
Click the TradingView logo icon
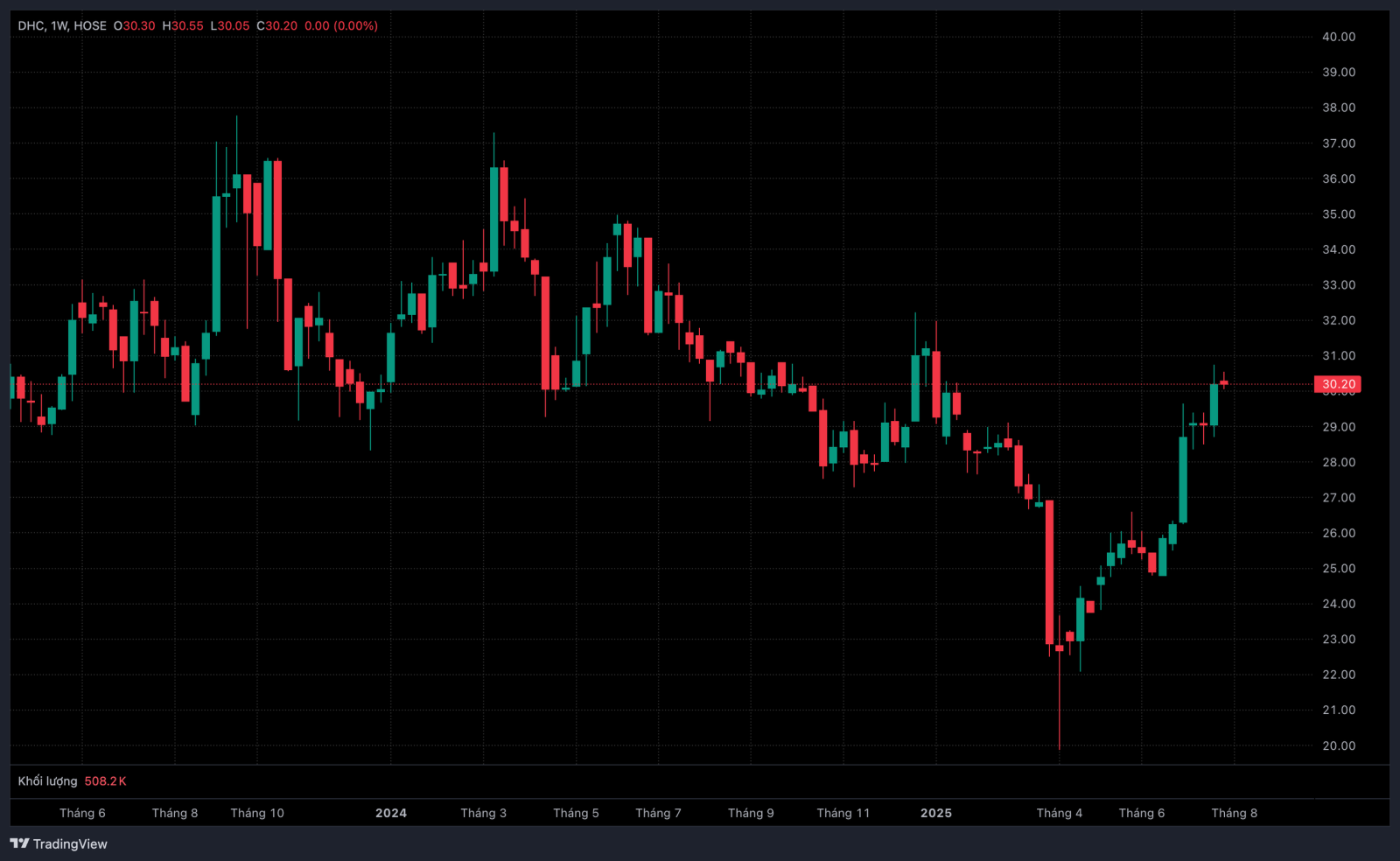tap(20, 843)
